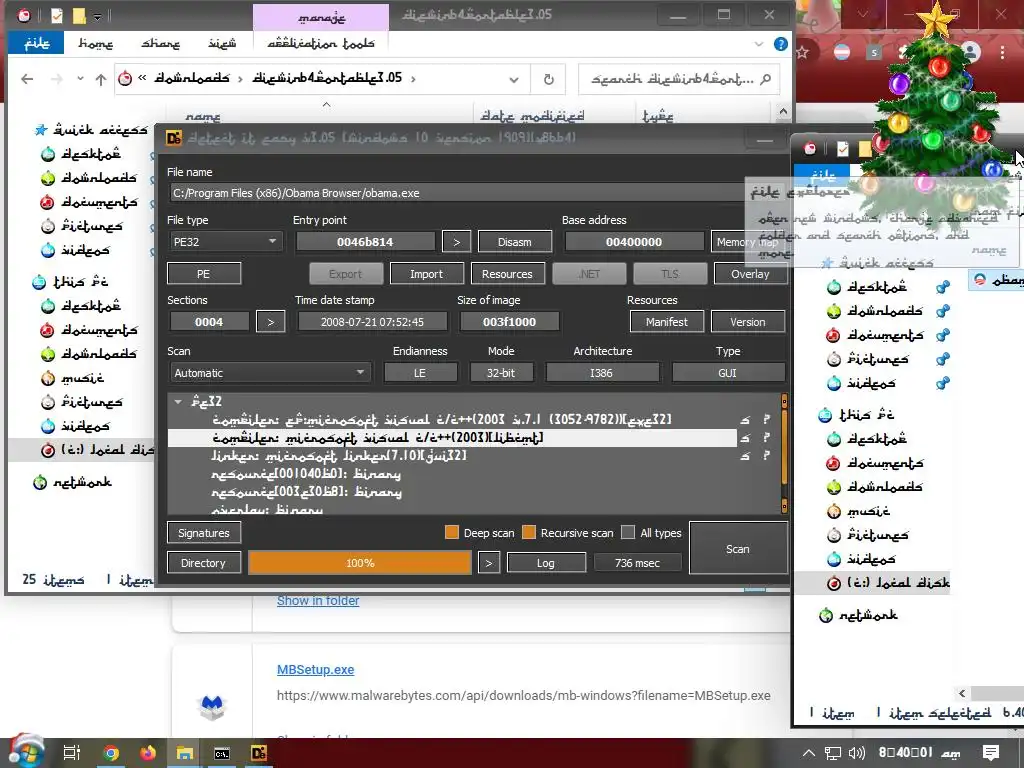This screenshot has height=768, width=1024.
Task: Bookmark this page star in Chrome
Action: pos(803,52)
